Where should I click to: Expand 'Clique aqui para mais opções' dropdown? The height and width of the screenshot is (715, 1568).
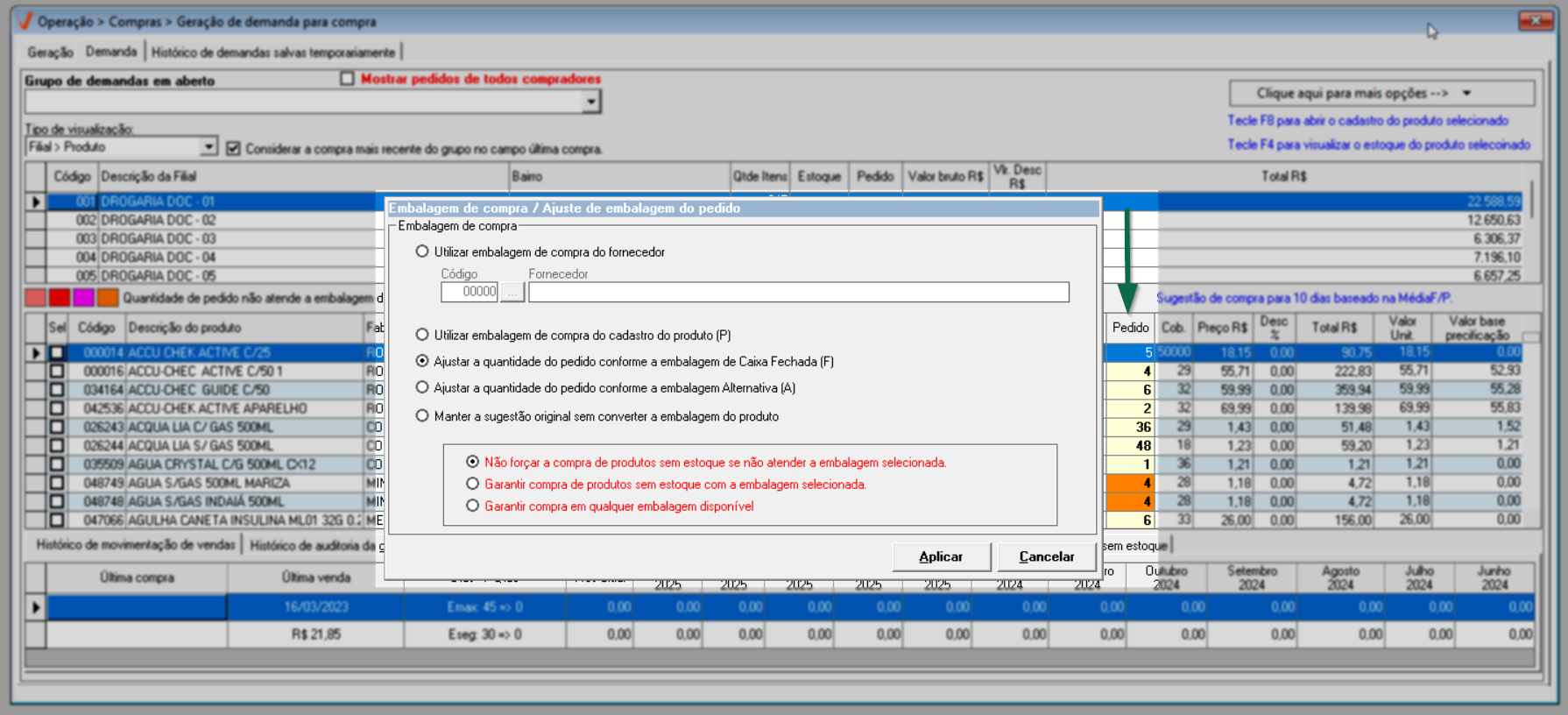tap(1381, 93)
